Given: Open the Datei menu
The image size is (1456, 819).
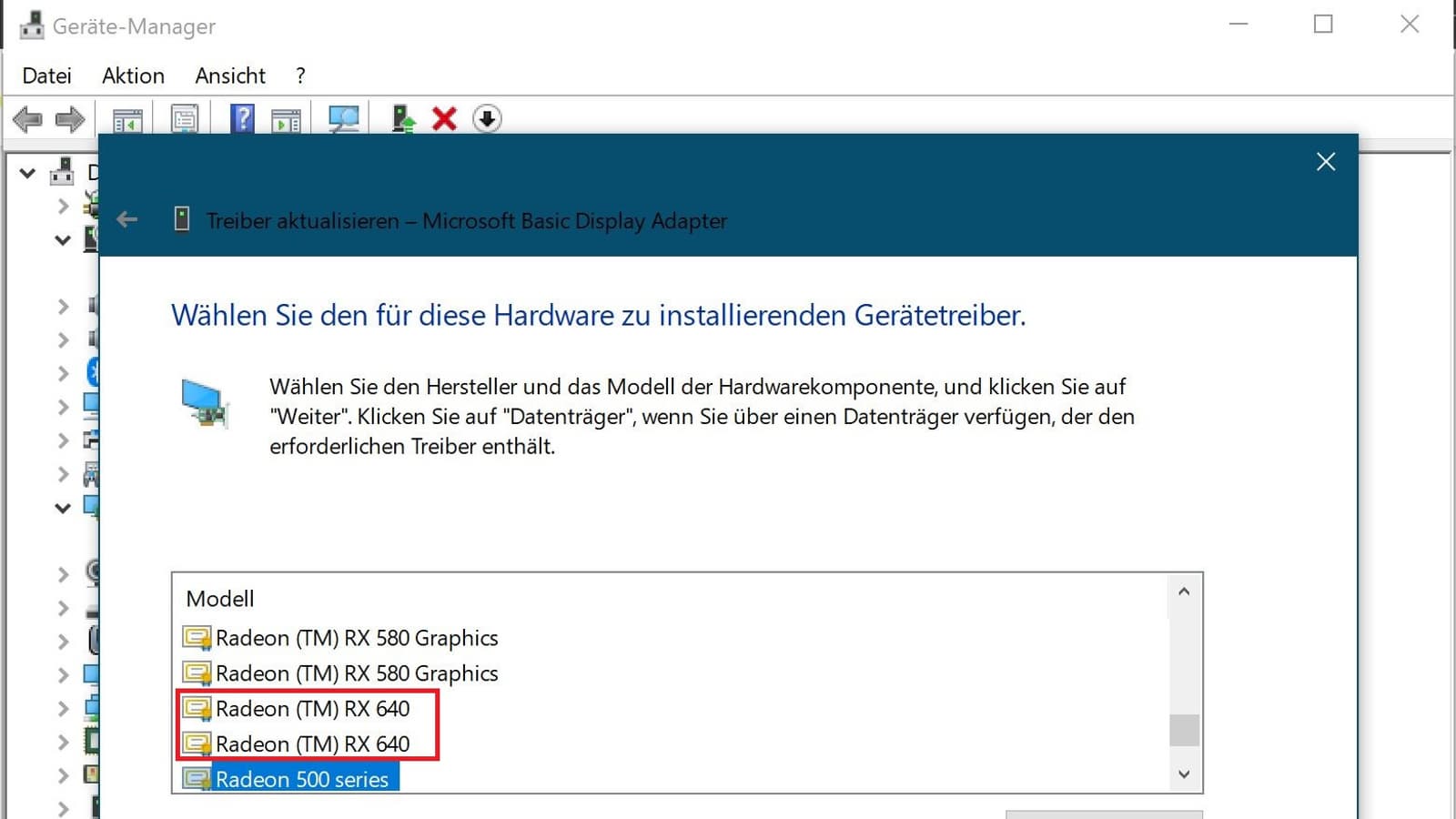Looking at the screenshot, I should point(46,76).
